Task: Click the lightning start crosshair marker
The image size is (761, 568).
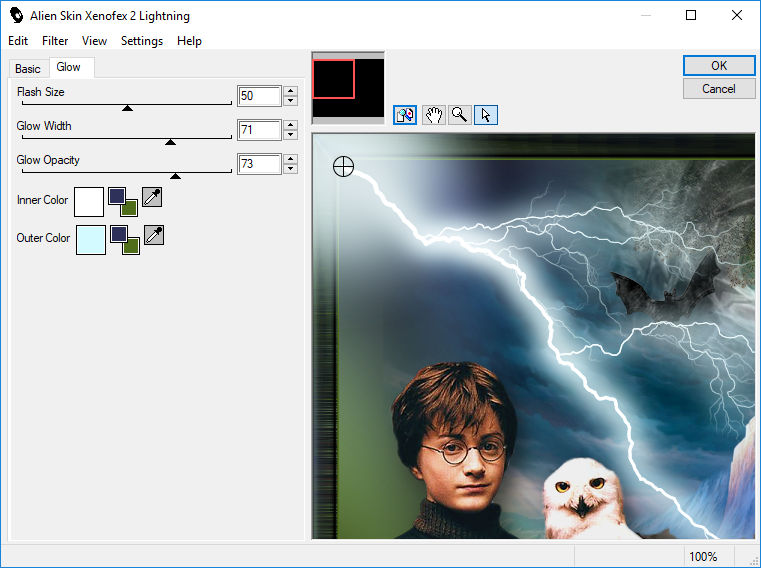Action: tap(343, 167)
